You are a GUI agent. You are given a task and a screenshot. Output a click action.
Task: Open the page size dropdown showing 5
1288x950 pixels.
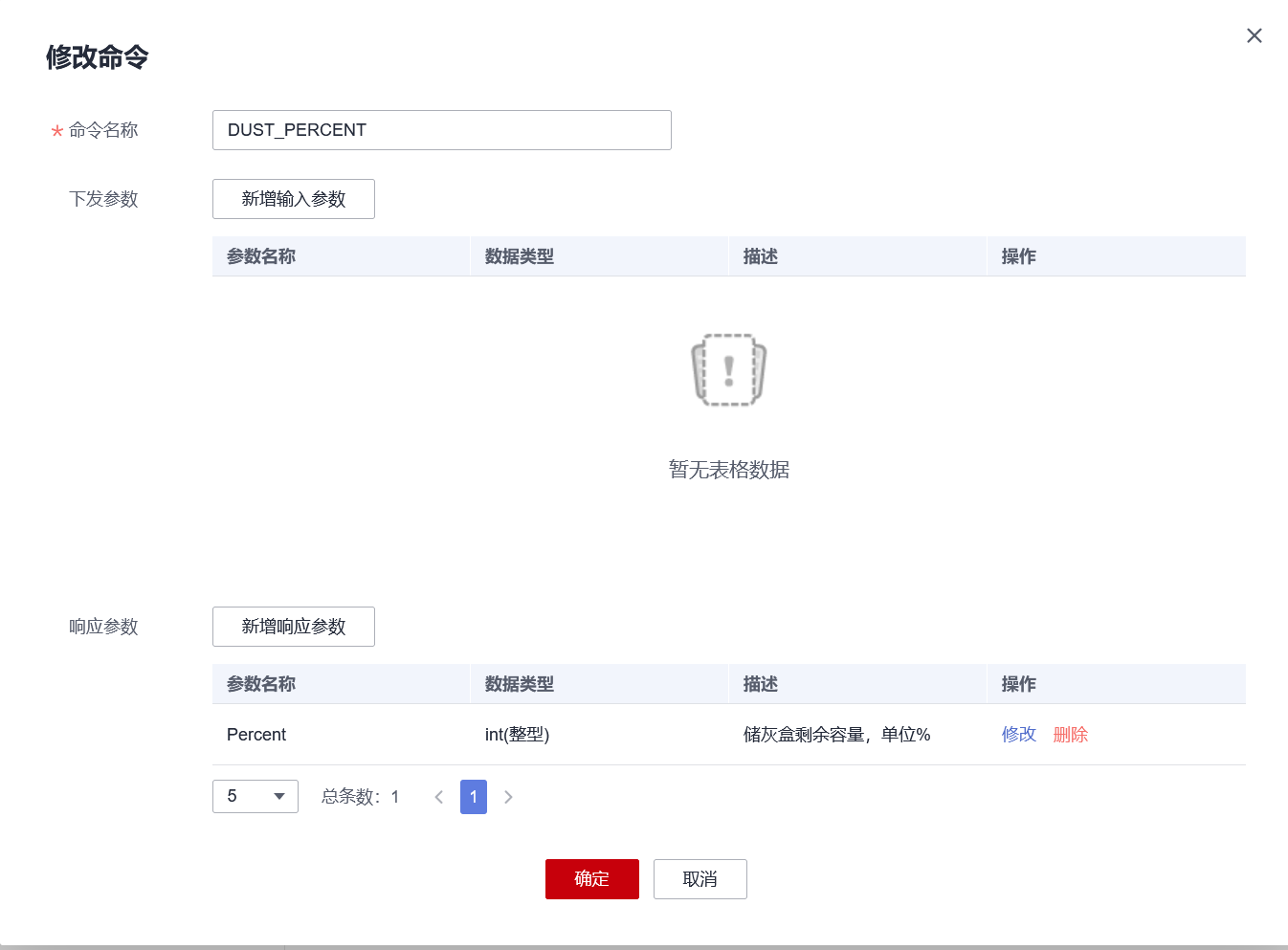255,796
